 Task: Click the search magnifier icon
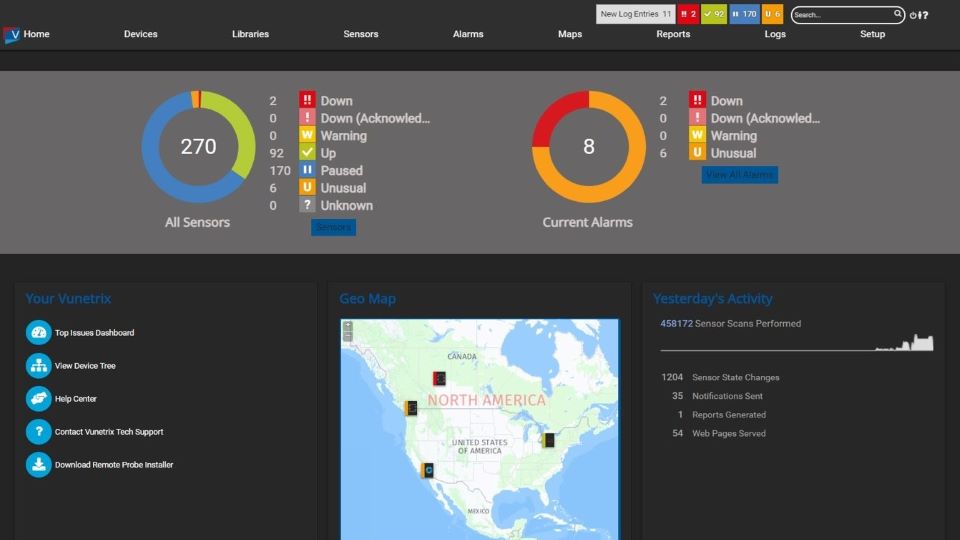(x=898, y=13)
